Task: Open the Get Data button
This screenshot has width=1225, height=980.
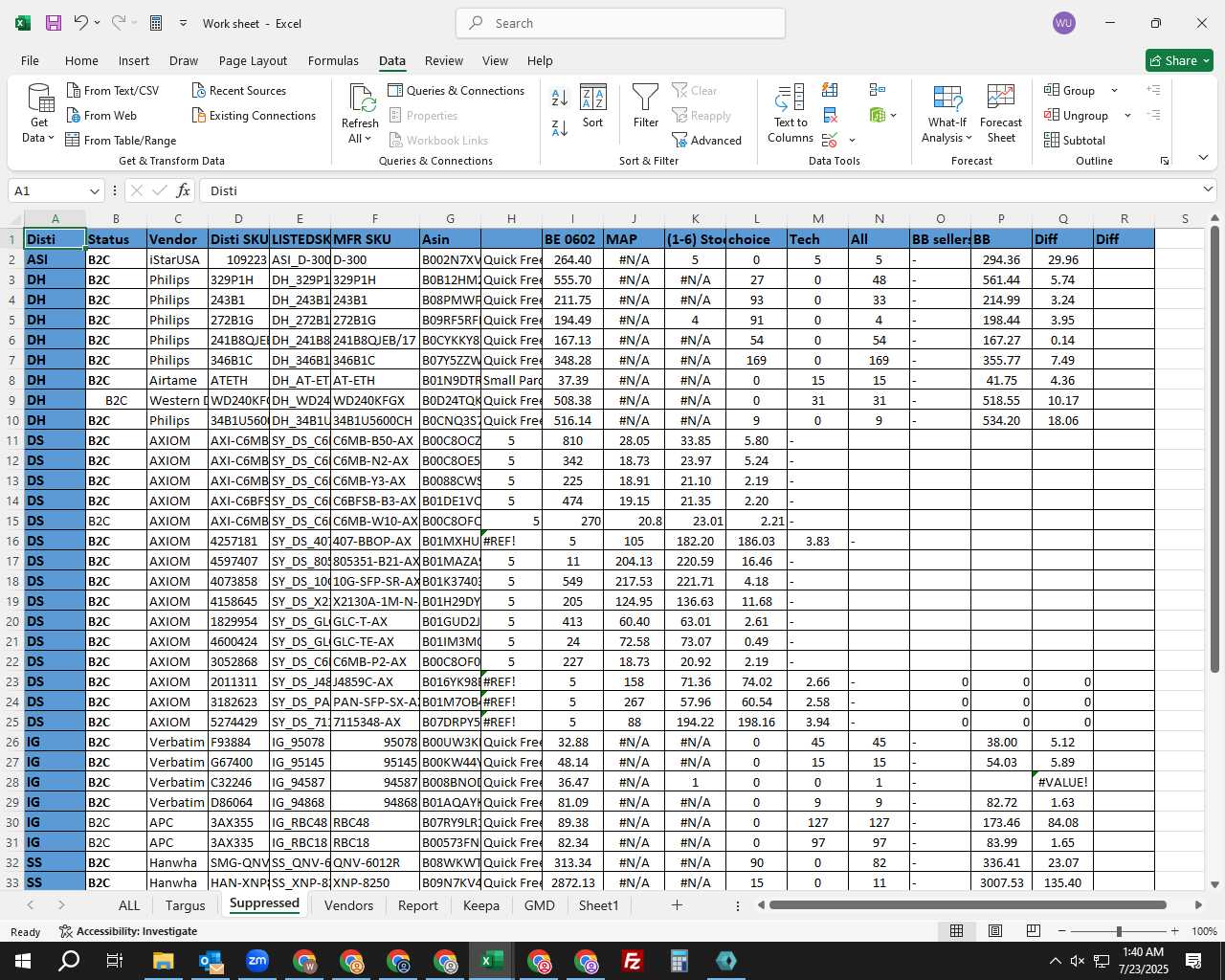Action: click(x=39, y=114)
